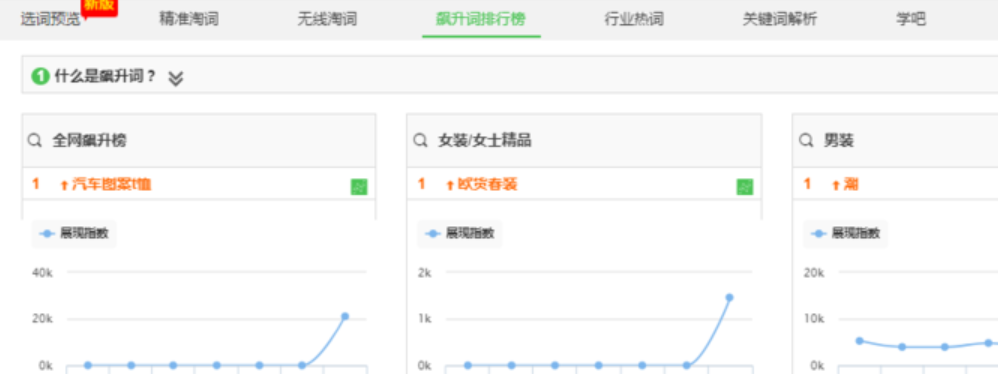
Task: Toggle 展现指数 legend in 全网飙升榜 chart
Action: pyautogui.click(x=74, y=233)
